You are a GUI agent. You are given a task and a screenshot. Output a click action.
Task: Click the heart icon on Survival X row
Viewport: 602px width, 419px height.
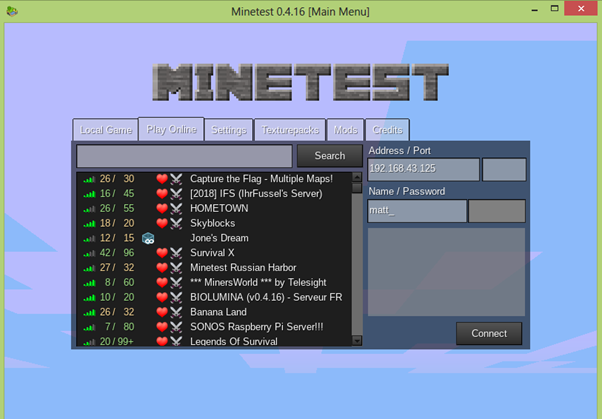[x=162, y=253]
